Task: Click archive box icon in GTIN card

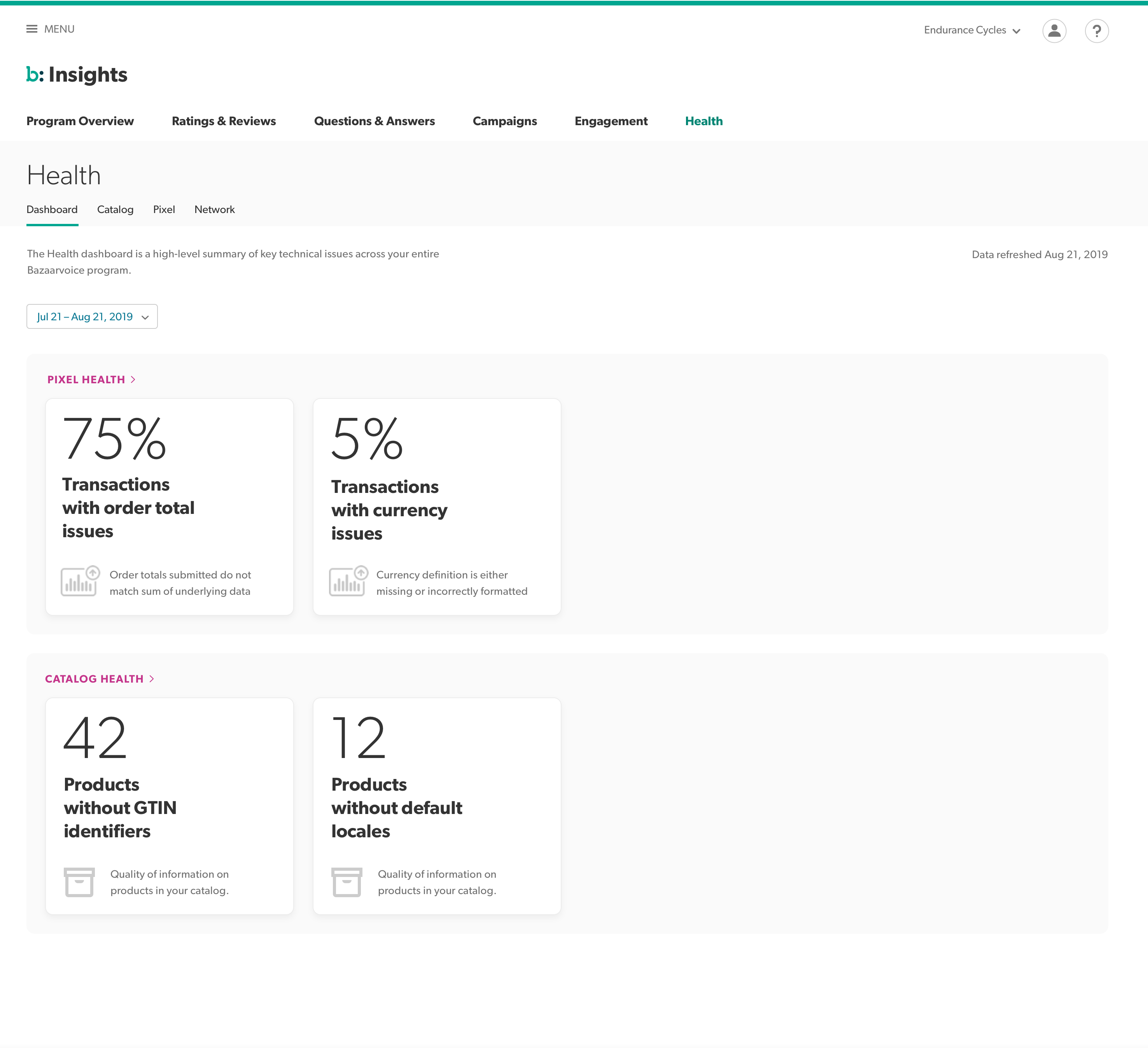Action: (79, 882)
